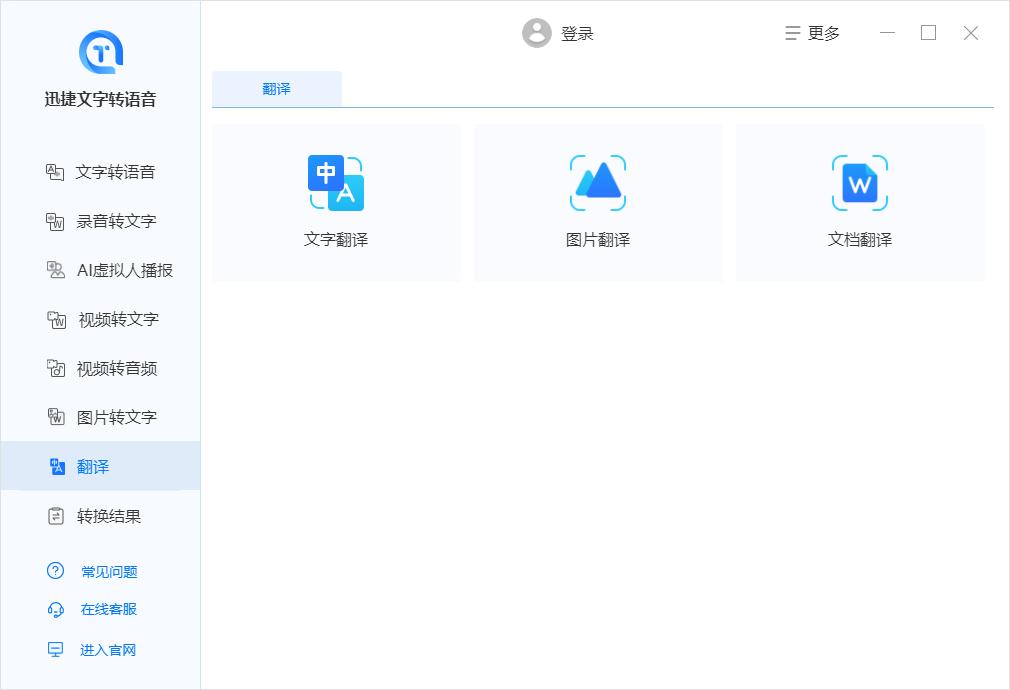The image size is (1010, 690).
Task: Open the 图片翻译 card
Action: (598, 202)
